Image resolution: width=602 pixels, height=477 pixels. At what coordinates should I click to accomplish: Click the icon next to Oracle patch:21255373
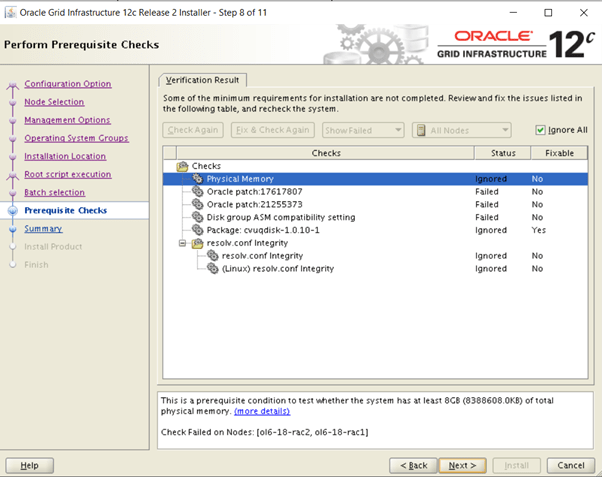click(198, 205)
